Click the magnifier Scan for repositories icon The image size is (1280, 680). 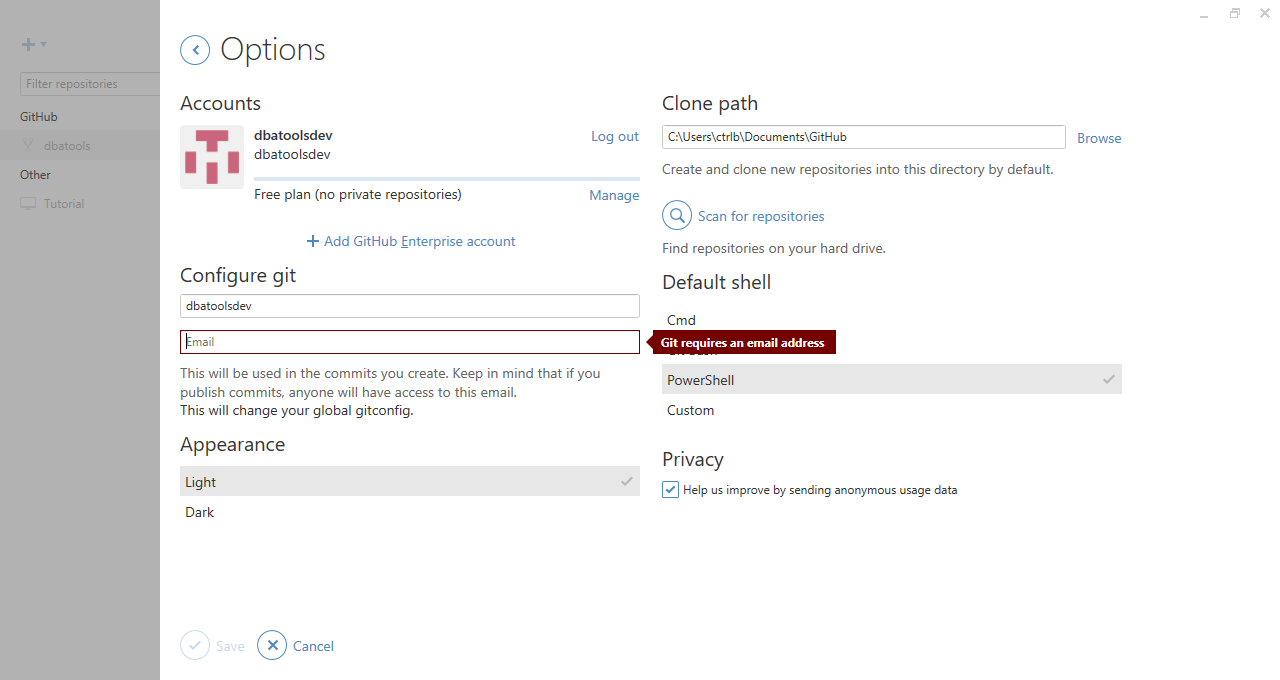pyautogui.click(x=677, y=216)
